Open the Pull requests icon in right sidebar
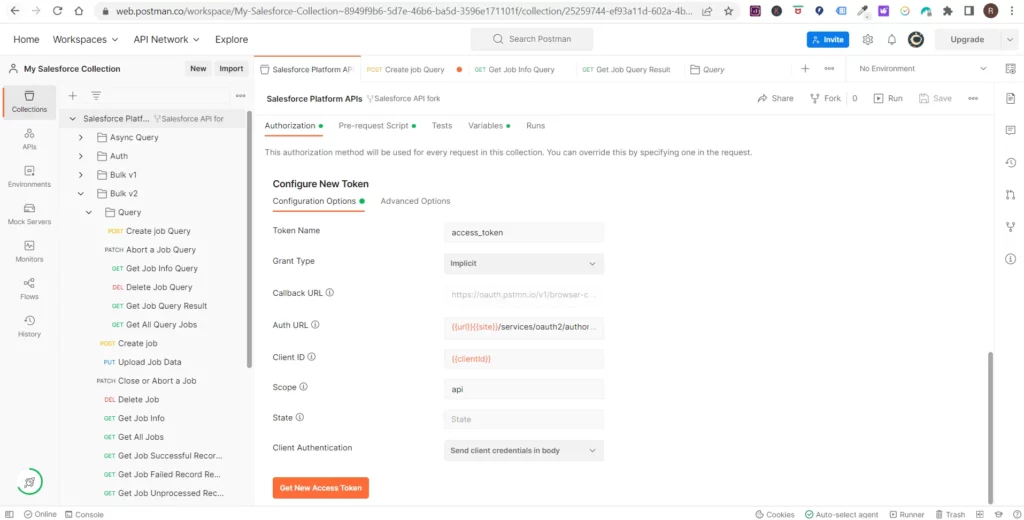Screen dimensions: 1024x520 click(1010, 195)
